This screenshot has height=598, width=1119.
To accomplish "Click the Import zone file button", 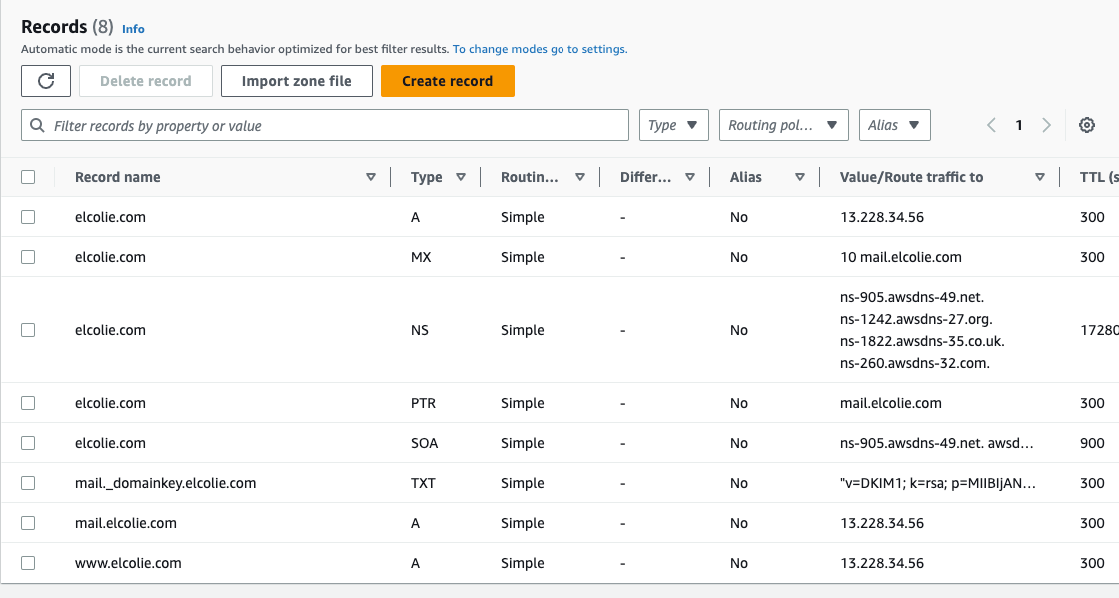I will click(x=296, y=81).
